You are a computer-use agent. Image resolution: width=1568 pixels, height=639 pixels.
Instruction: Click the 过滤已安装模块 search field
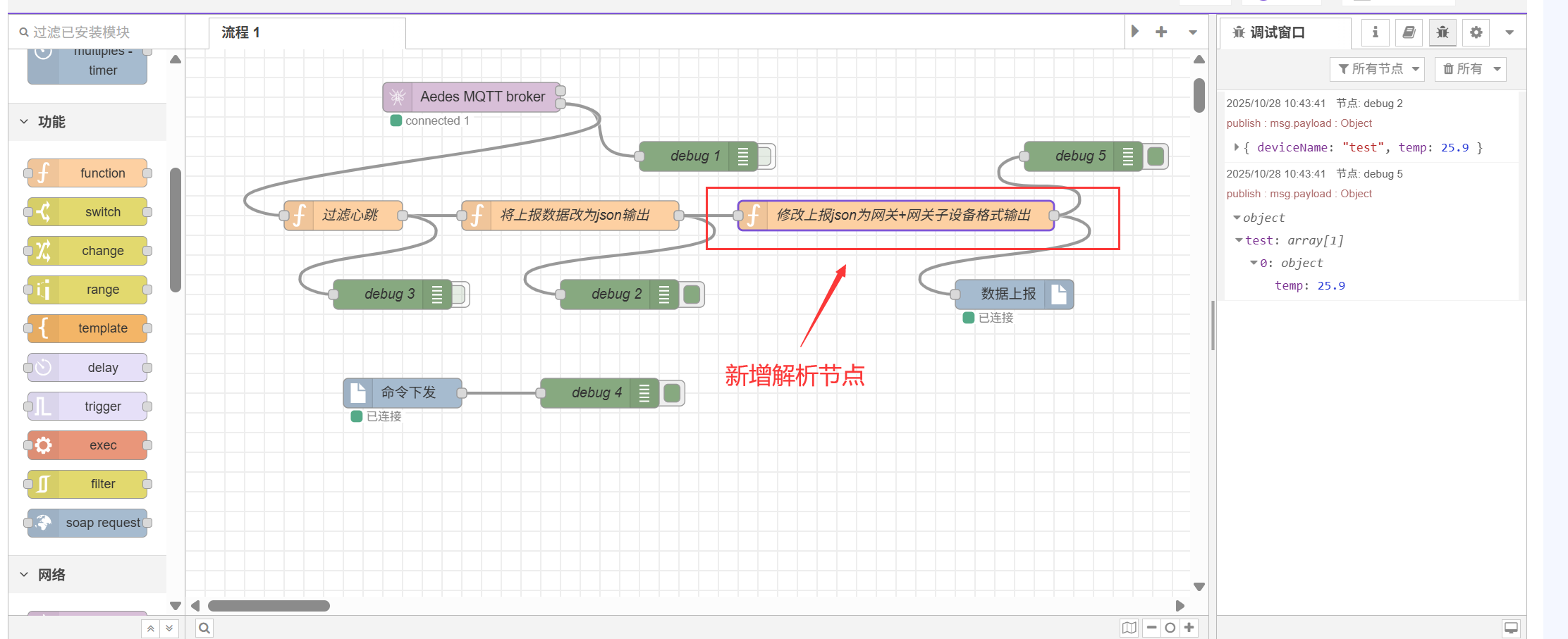click(99, 32)
